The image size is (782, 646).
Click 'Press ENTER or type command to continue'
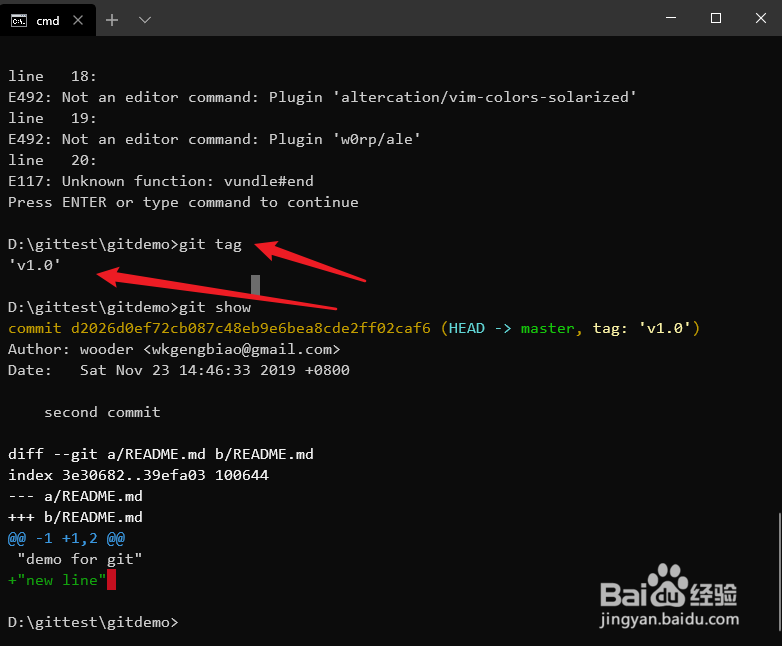click(183, 203)
